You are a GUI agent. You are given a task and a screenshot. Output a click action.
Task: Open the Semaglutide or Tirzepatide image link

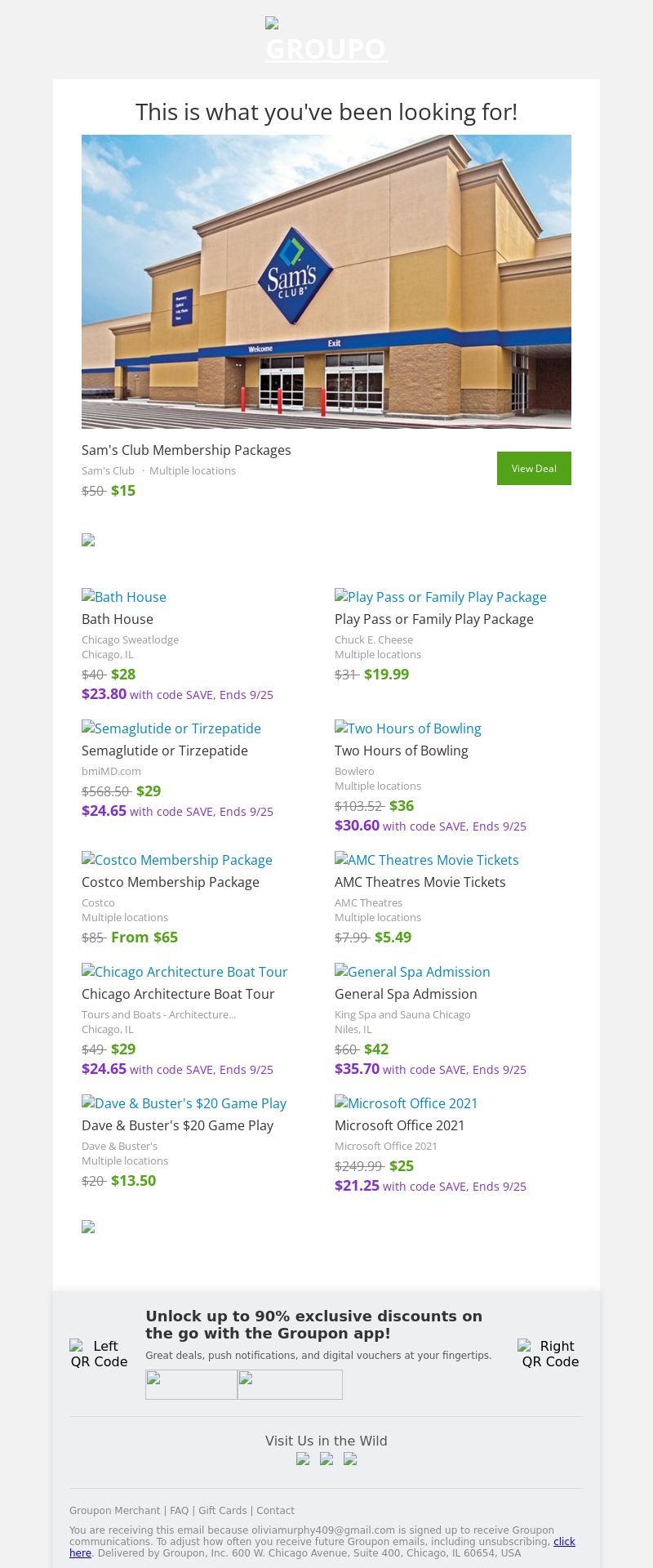coord(171,728)
